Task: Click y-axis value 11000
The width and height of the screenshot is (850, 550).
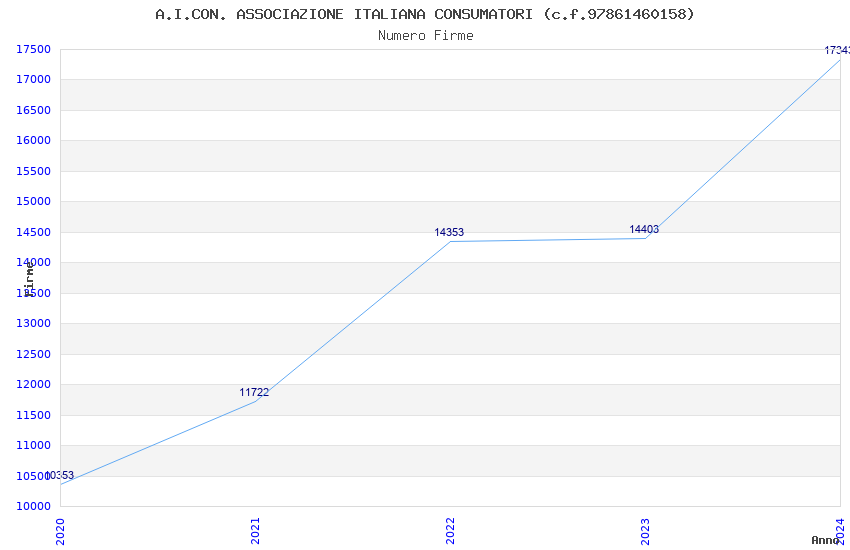Action: [x=34, y=445]
